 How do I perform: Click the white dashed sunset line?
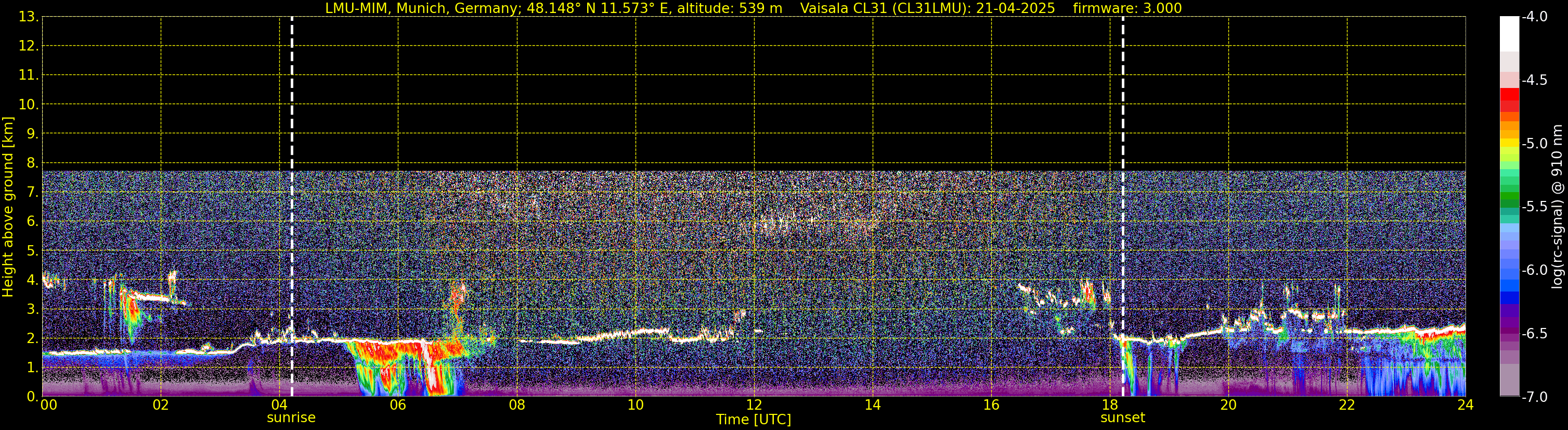1123,183
